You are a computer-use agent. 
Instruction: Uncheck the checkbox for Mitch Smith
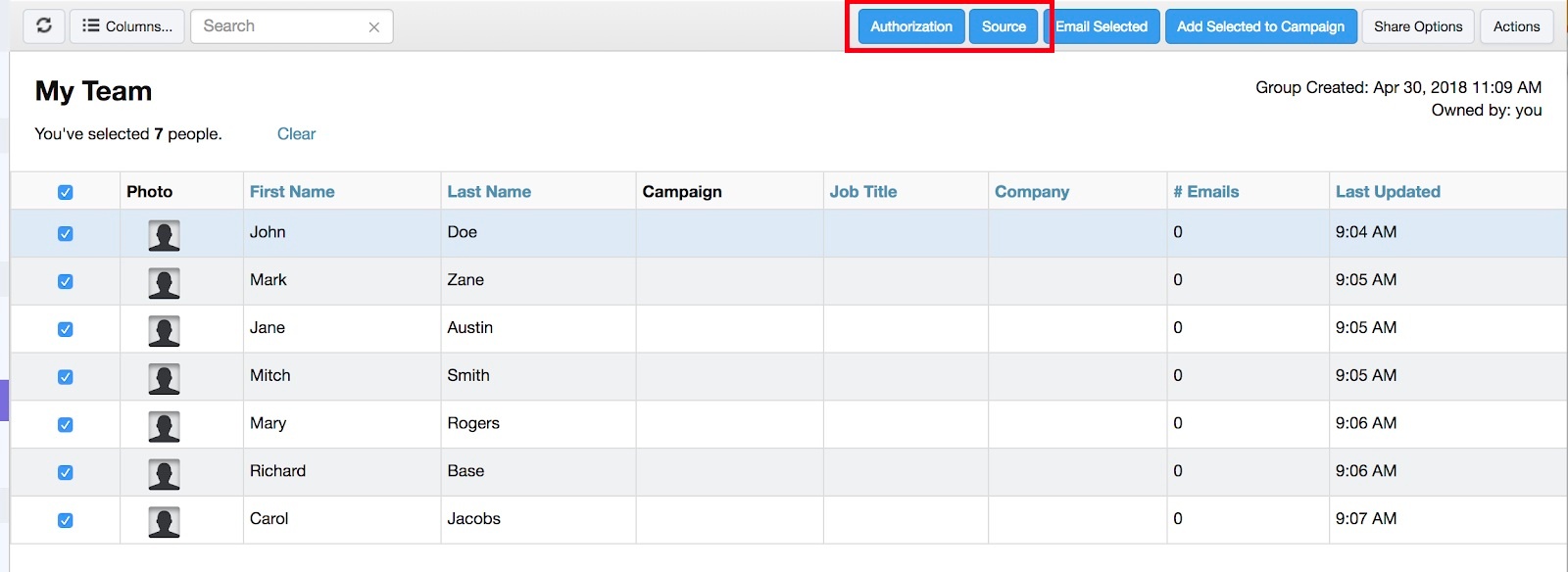(66, 377)
